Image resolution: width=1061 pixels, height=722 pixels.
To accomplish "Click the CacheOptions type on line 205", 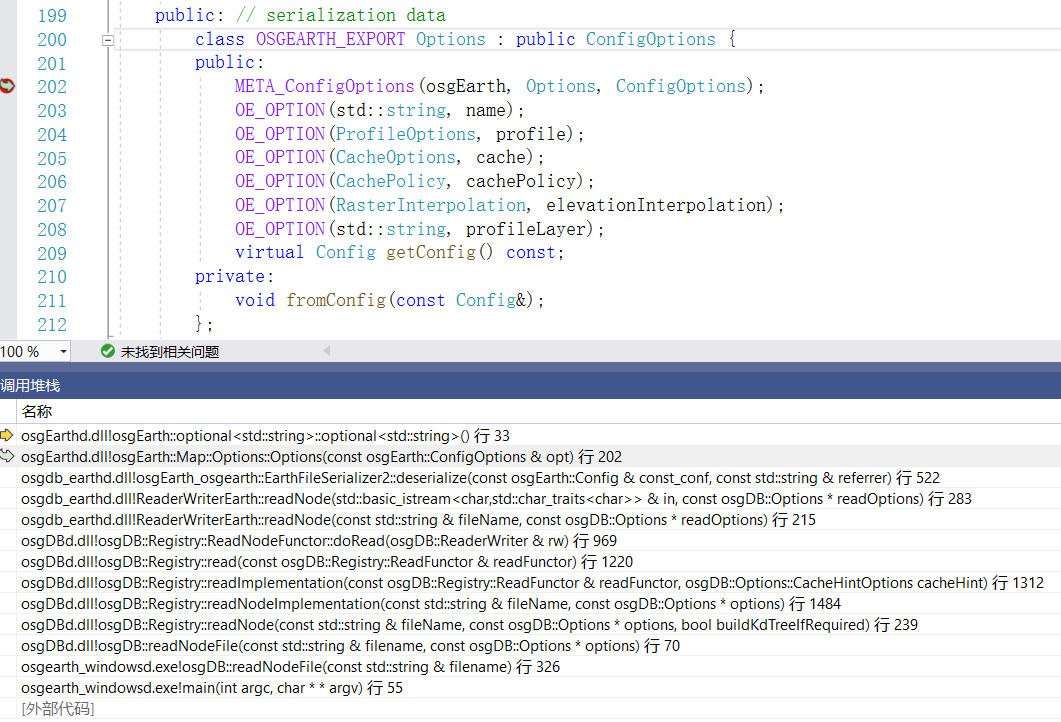I will (396, 157).
